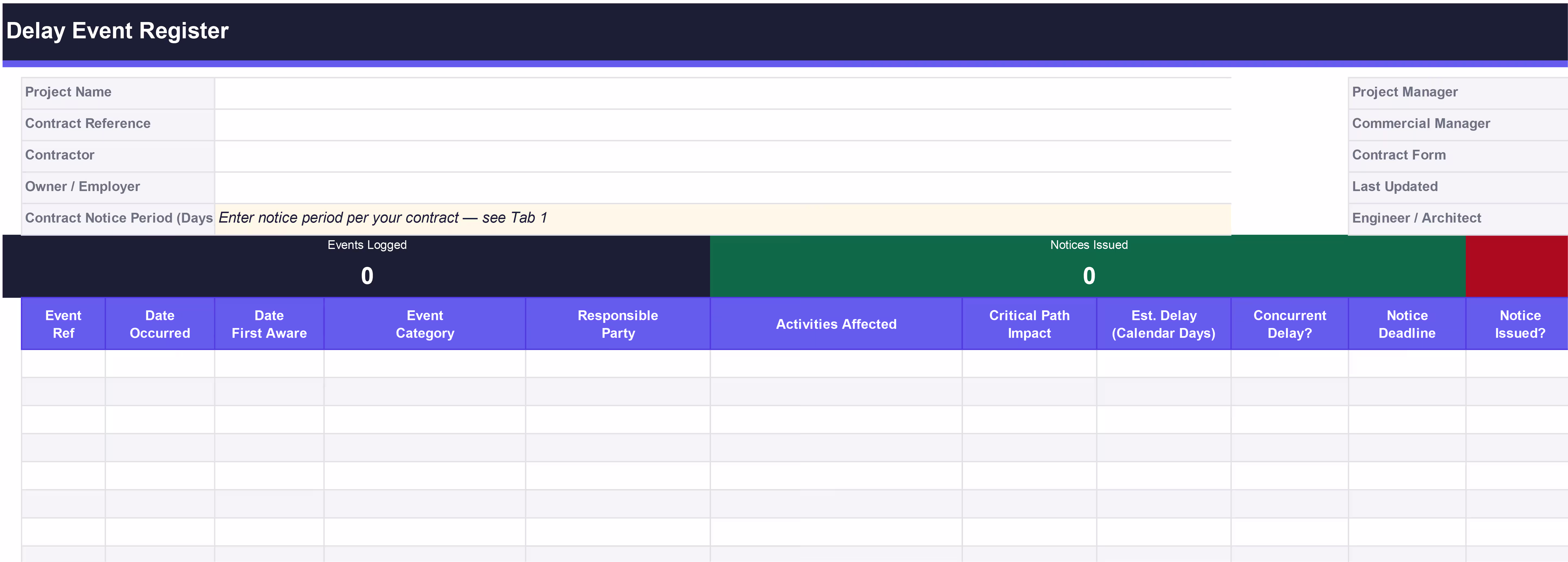This screenshot has width=1568, height=562.
Task: Click first blank row under Activities Affected
Action: 836,364
